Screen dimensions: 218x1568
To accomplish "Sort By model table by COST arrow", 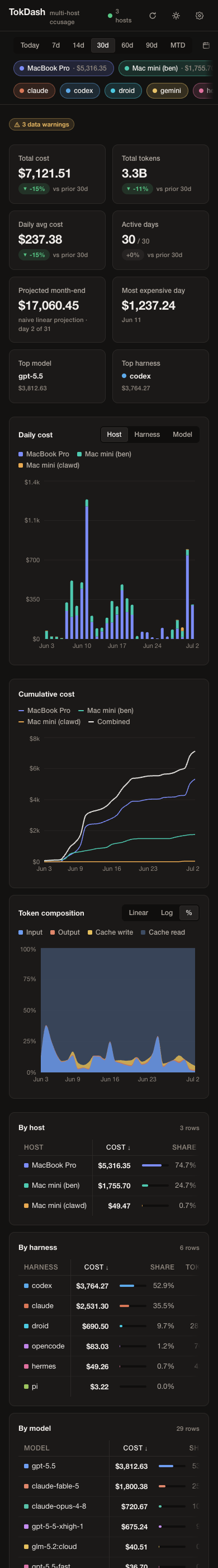I will (135, 1448).
